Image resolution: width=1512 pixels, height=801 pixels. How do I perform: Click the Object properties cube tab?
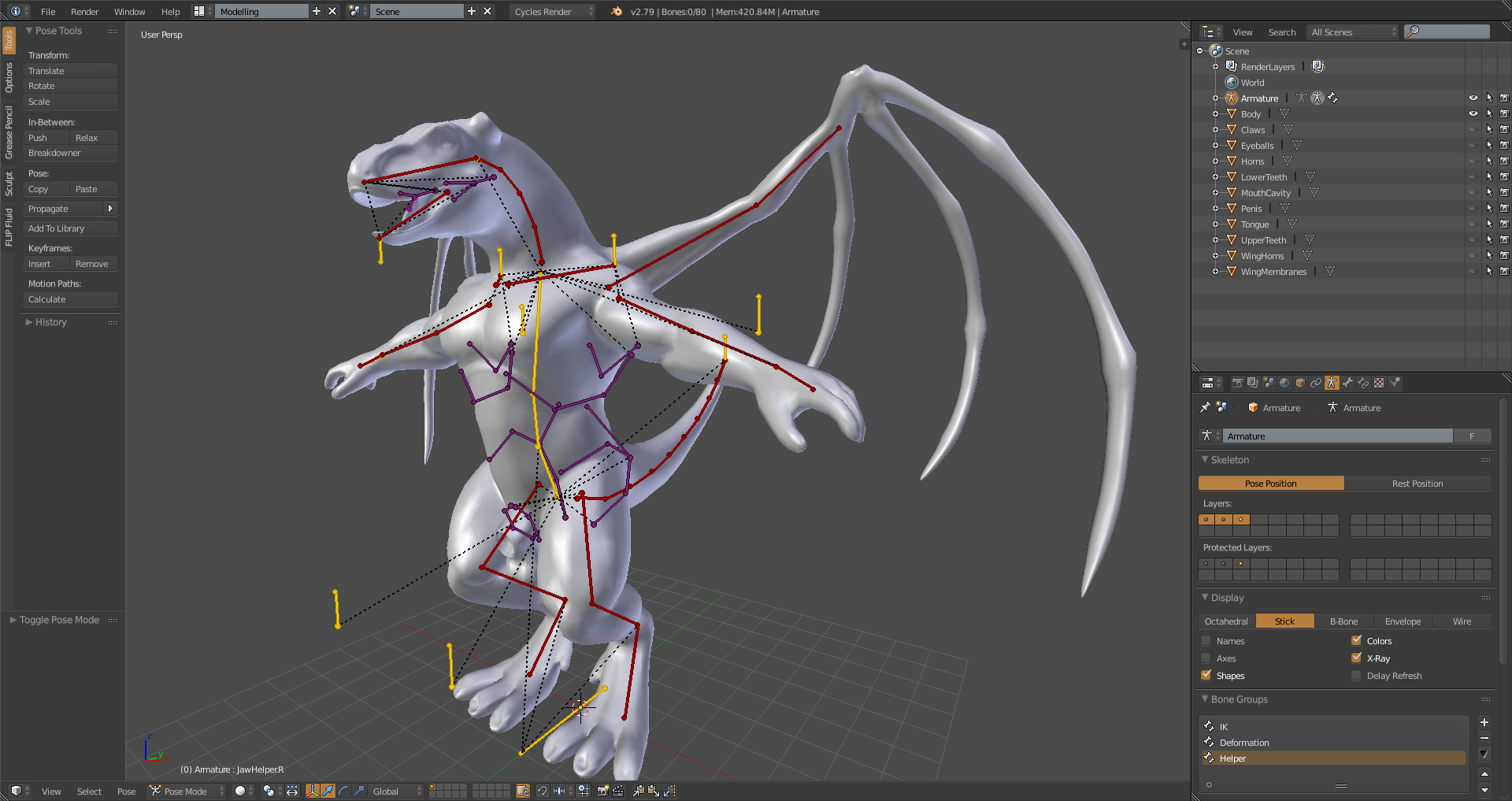tap(1300, 383)
